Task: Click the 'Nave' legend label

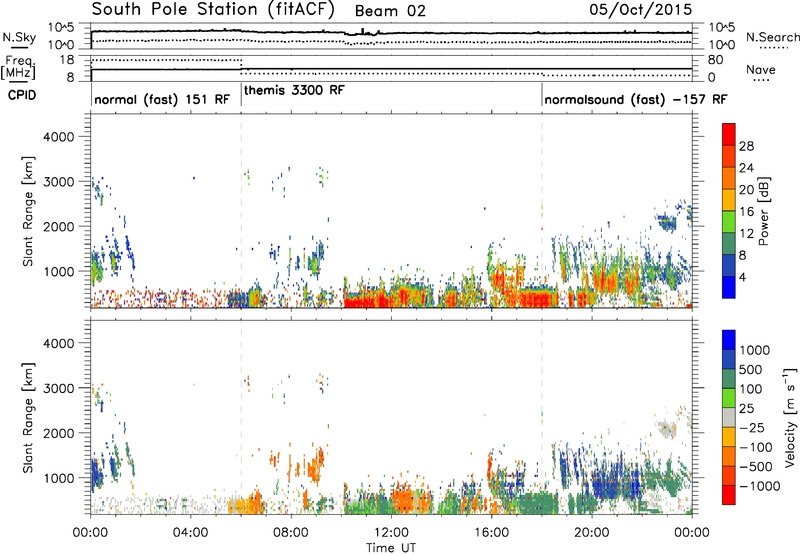Action: point(761,69)
